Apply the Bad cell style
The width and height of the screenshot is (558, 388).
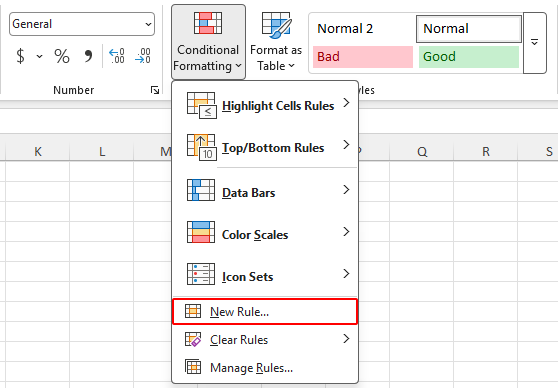coord(363,57)
